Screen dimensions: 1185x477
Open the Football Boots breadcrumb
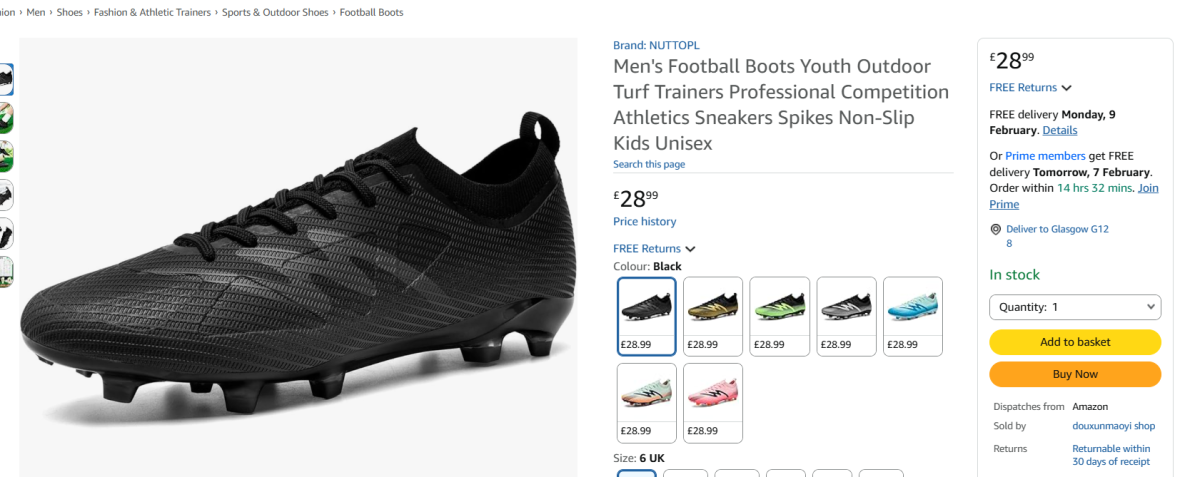371,13
